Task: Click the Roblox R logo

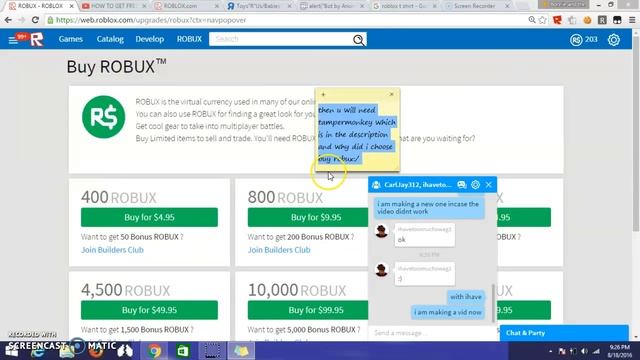Action: pyautogui.click(x=37, y=40)
